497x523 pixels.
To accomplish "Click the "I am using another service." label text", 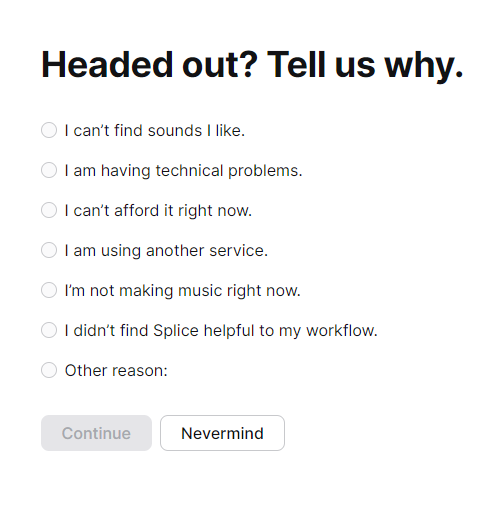I will (x=166, y=251).
